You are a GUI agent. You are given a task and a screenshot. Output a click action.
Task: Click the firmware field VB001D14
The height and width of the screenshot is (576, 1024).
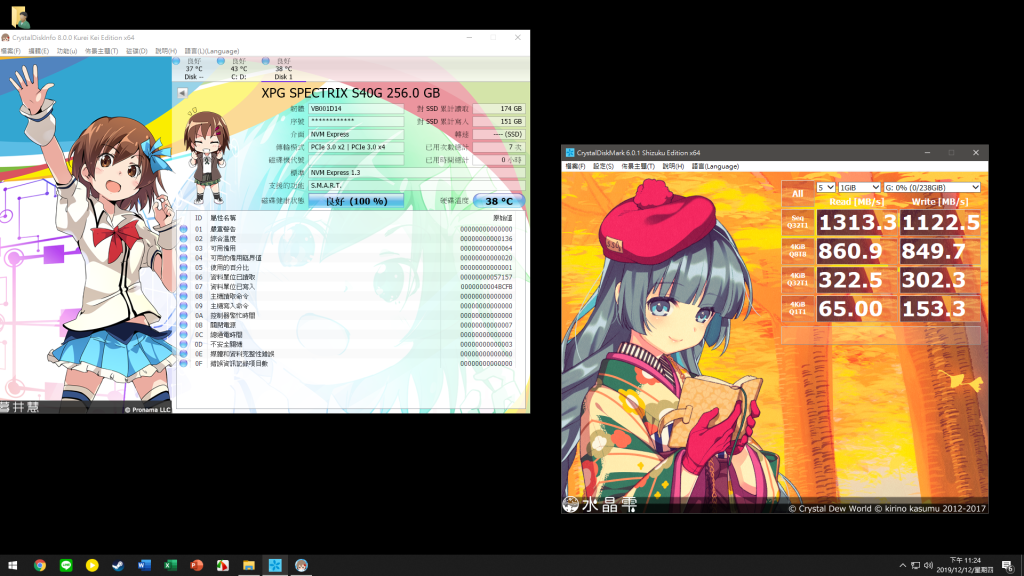(x=356, y=108)
